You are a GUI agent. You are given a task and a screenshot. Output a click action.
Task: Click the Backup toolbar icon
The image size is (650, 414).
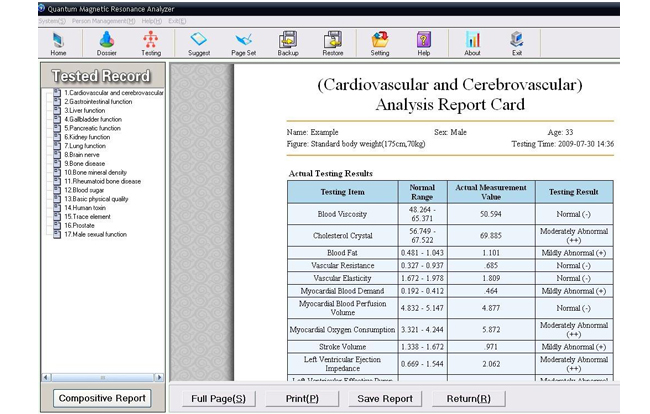click(288, 44)
